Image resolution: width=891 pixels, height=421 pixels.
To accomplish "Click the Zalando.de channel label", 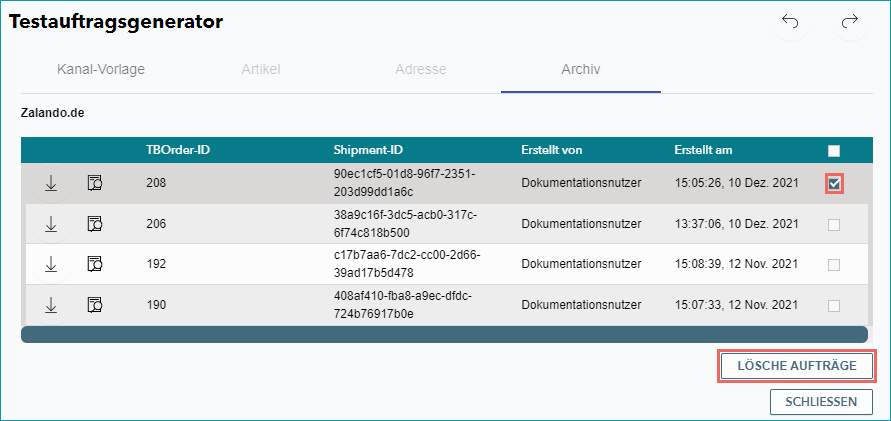I will pyautogui.click(x=52, y=113).
